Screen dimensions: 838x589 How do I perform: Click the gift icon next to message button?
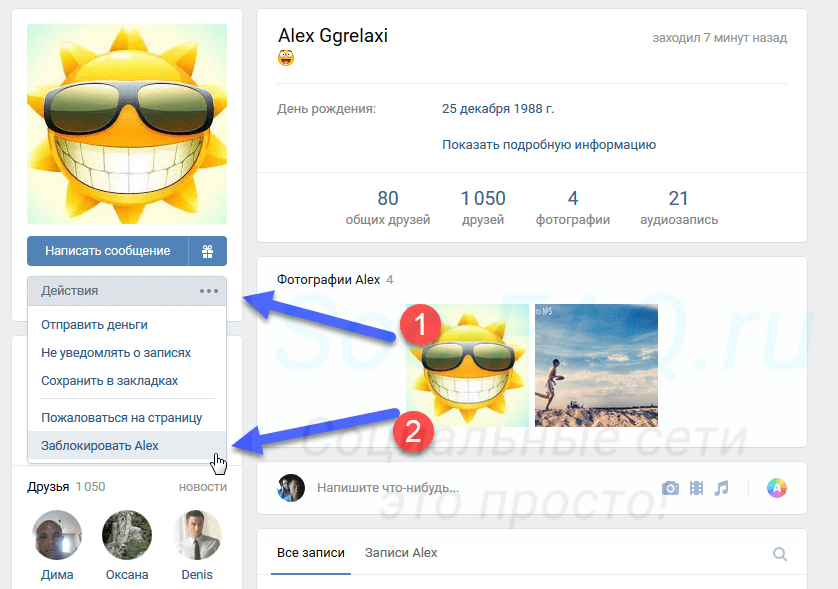(207, 251)
